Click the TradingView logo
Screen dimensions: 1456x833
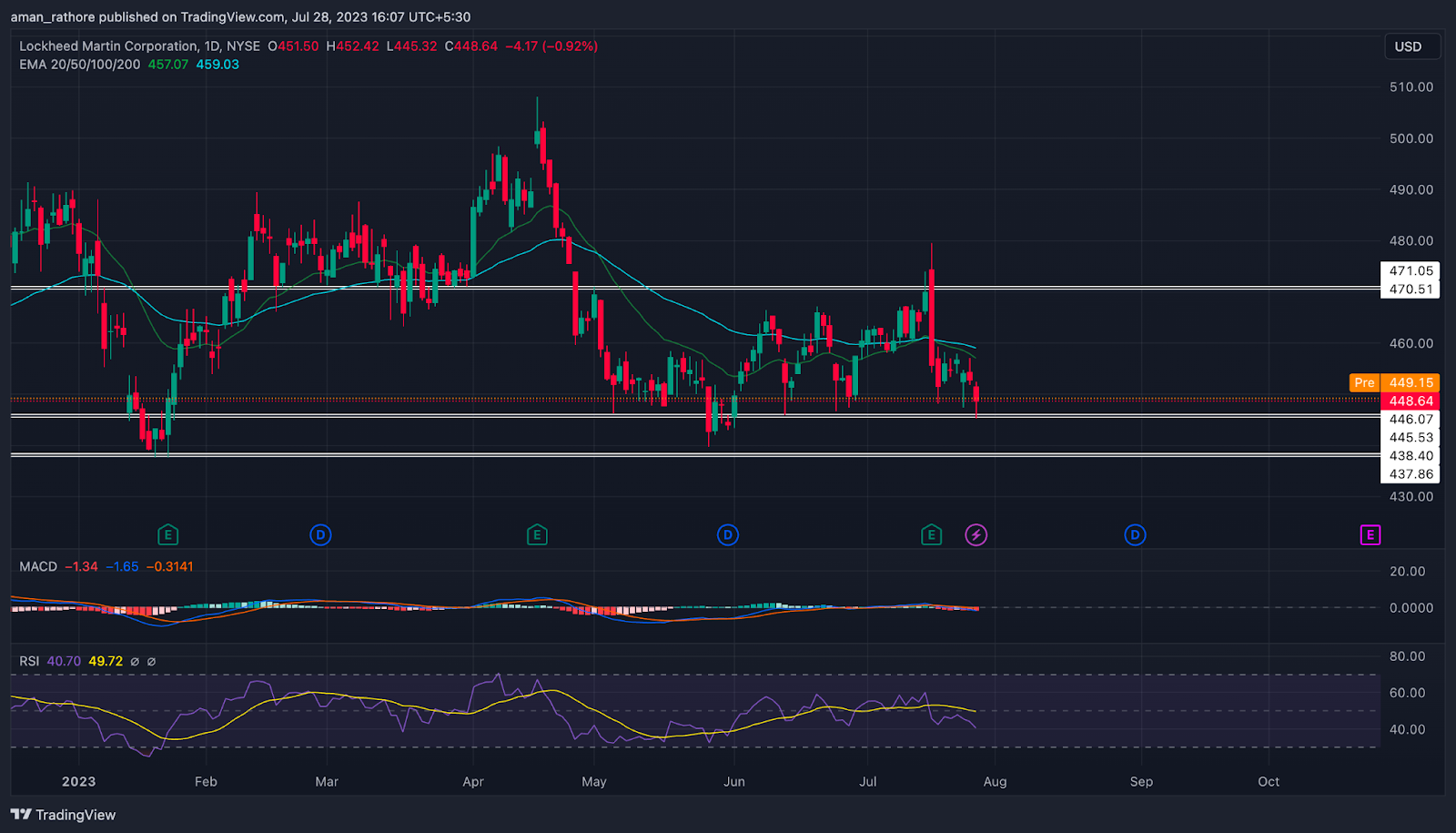63,815
